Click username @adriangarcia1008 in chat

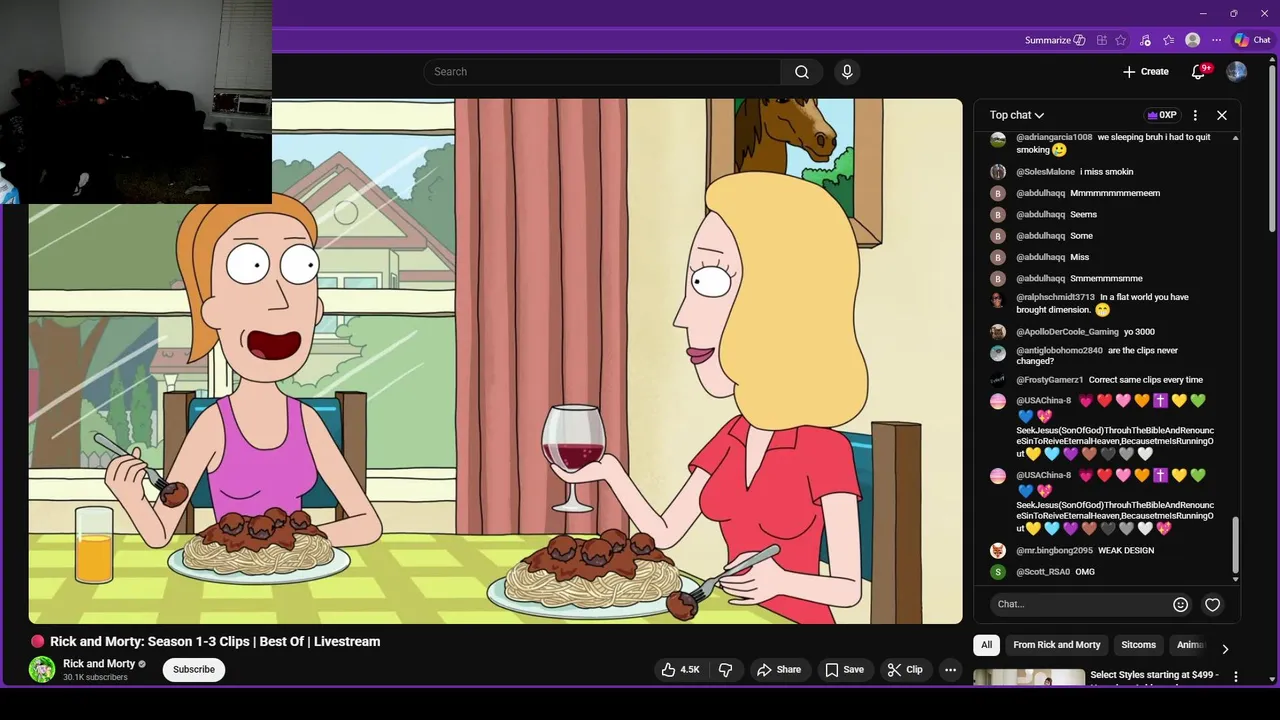coord(1054,137)
